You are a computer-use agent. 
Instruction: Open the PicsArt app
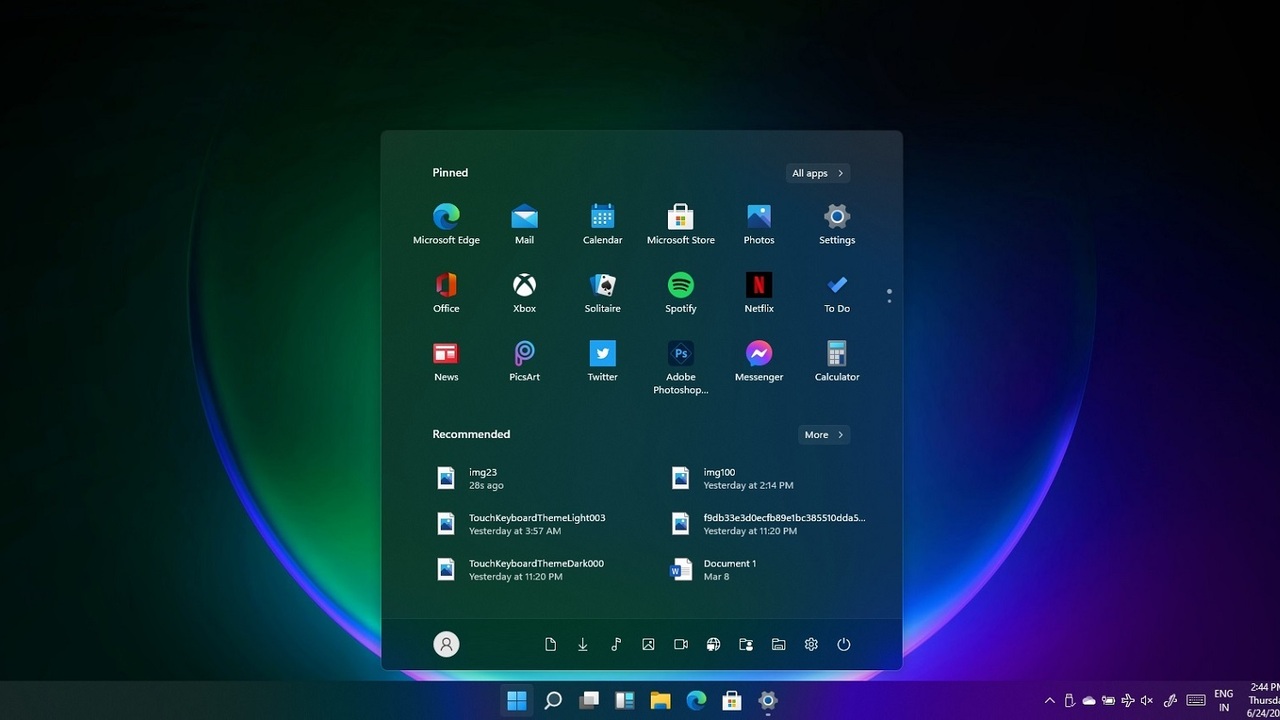[524, 361]
